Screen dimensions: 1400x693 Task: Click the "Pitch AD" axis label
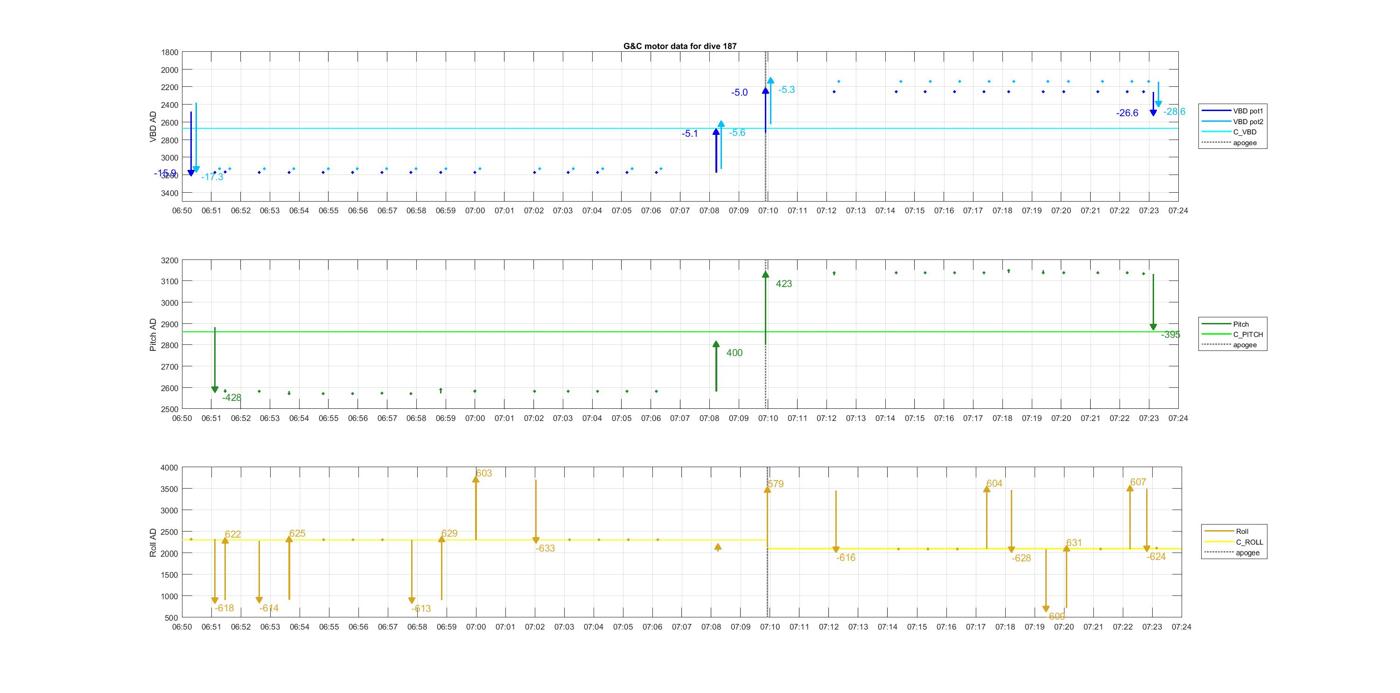point(154,334)
